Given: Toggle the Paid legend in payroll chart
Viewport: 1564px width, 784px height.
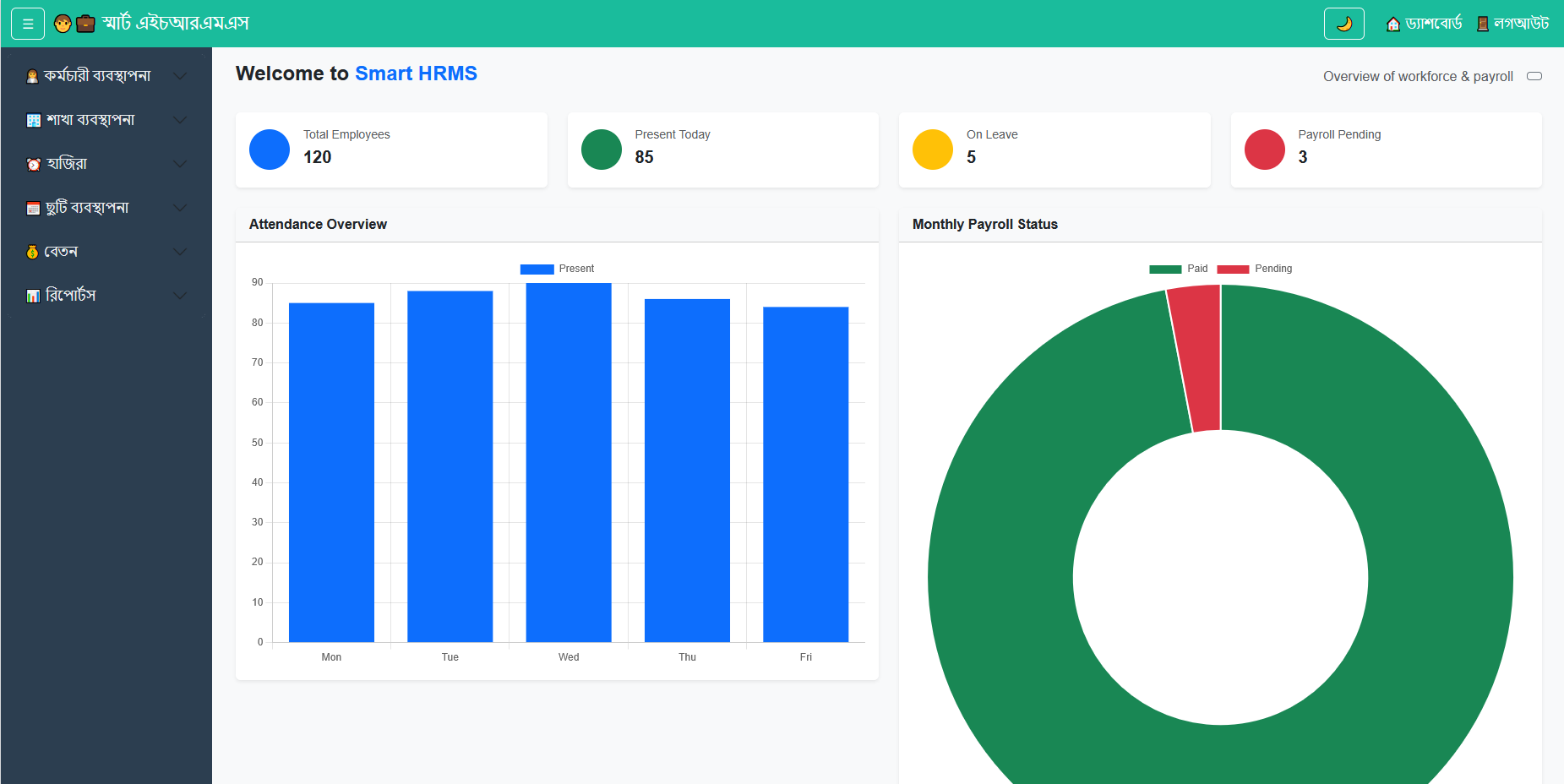Looking at the screenshot, I should coord(1178,269).
